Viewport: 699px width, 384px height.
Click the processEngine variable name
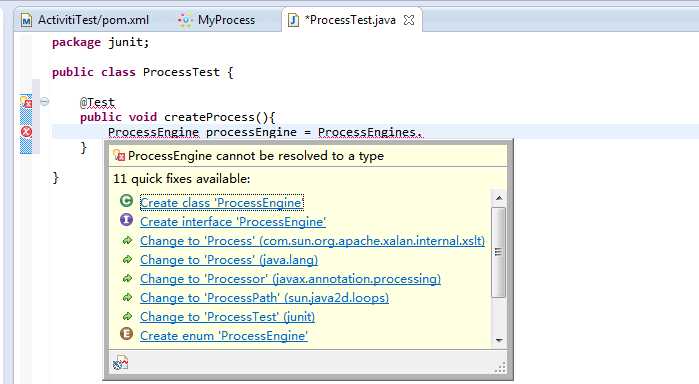pos(251,132)
